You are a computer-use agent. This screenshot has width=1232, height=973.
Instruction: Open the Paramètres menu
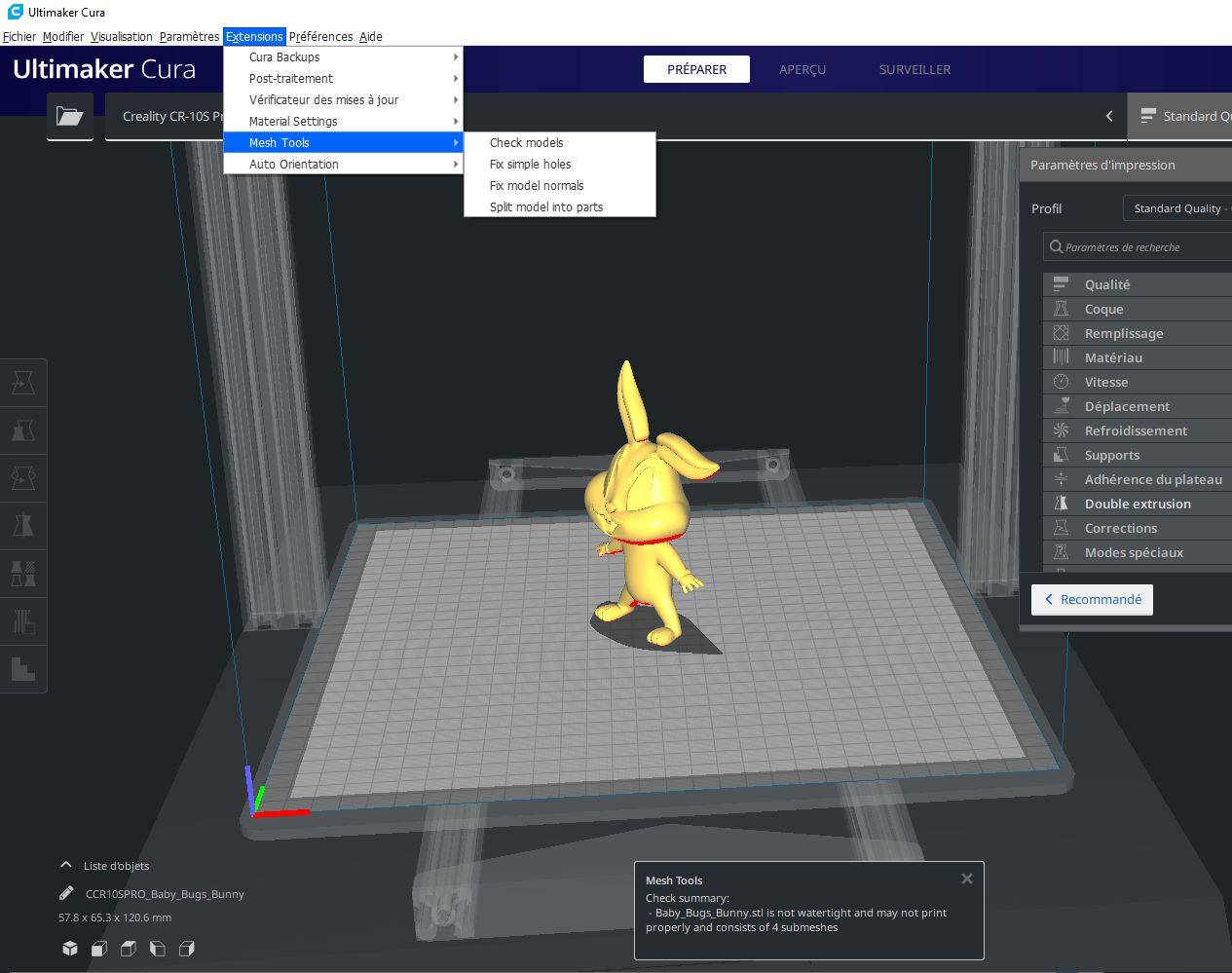click(189, 37)
